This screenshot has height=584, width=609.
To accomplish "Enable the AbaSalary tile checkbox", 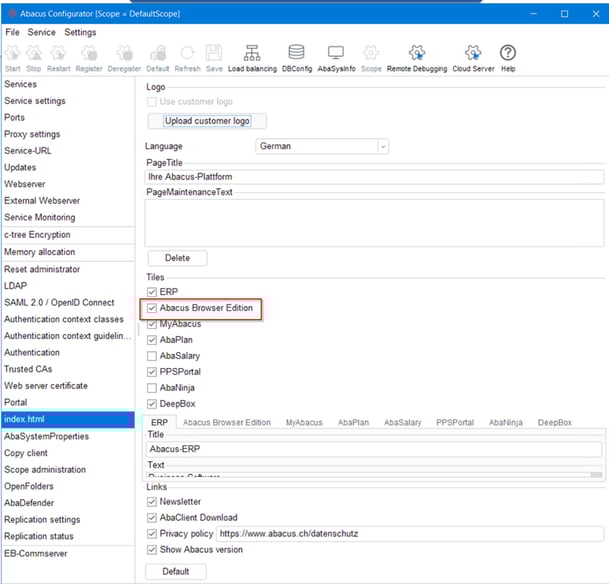I will [152, 356].
